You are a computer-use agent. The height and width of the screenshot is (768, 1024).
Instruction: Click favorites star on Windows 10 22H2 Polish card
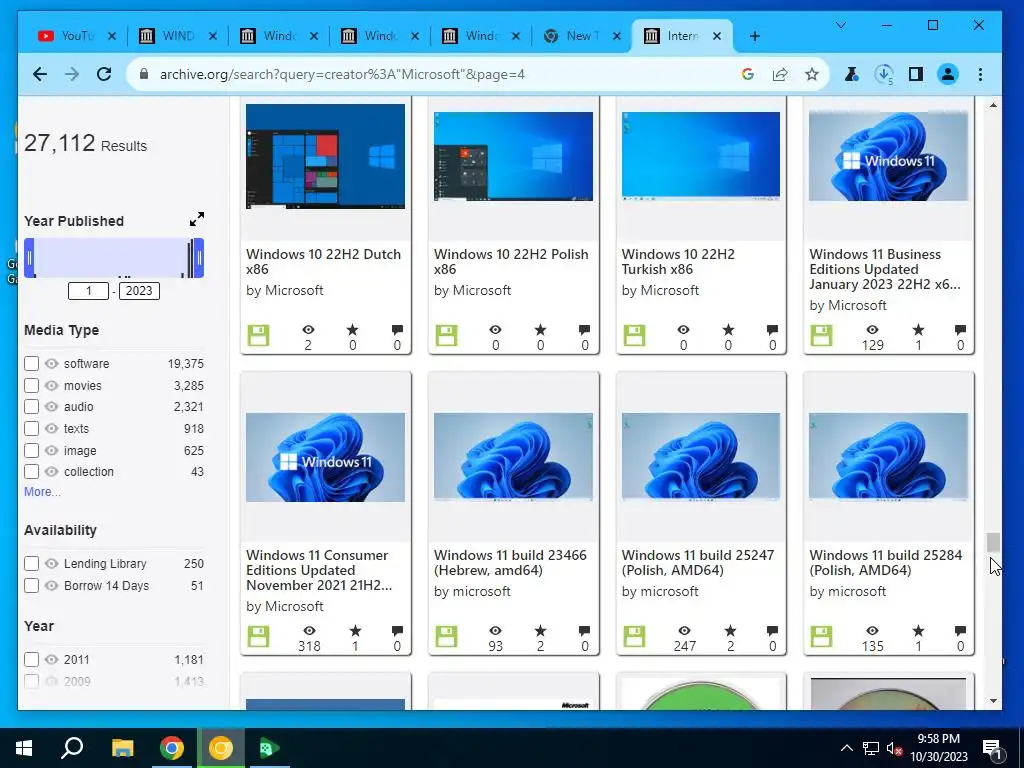tap(540, 330)
